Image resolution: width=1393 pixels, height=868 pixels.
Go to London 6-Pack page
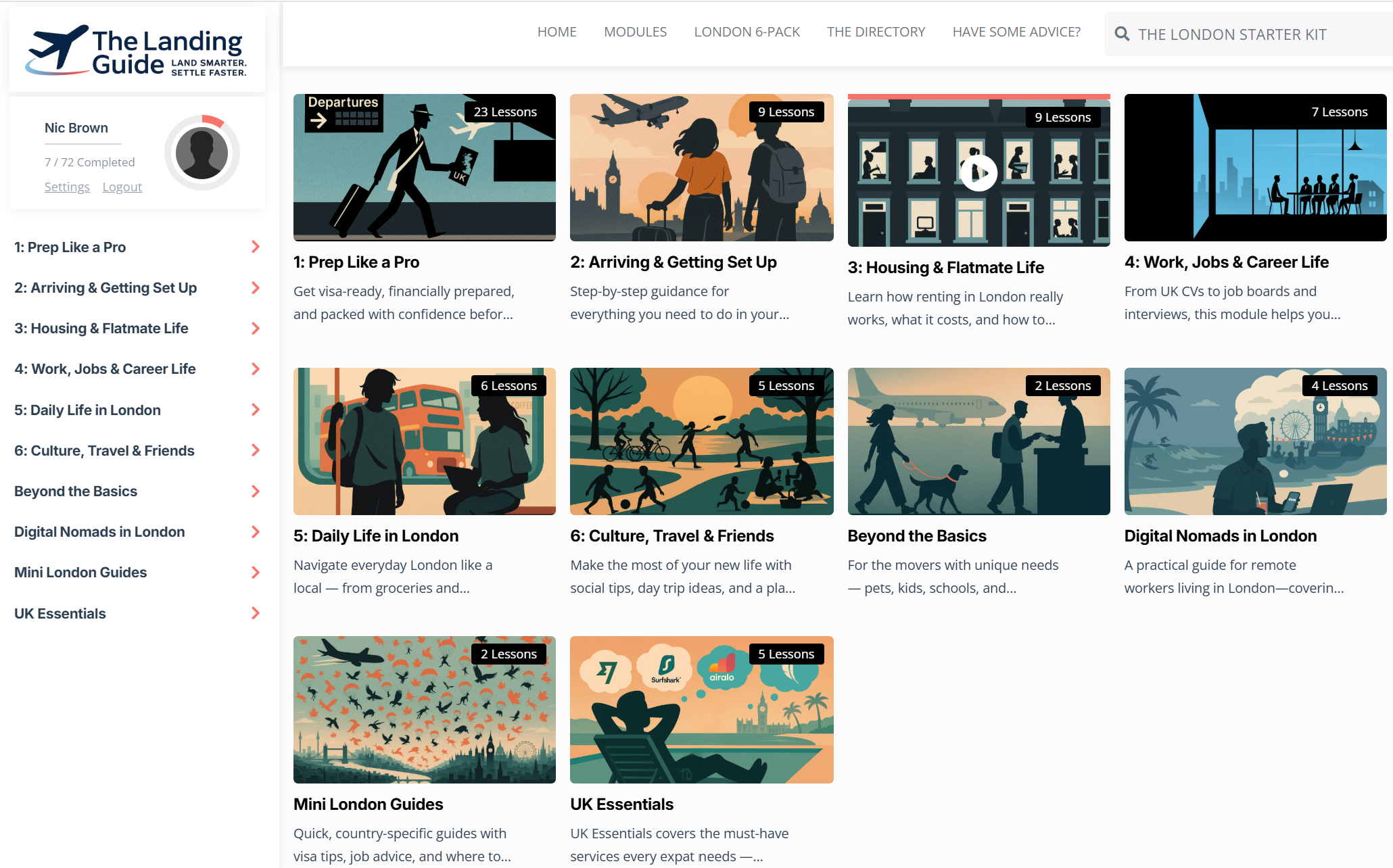747,32
